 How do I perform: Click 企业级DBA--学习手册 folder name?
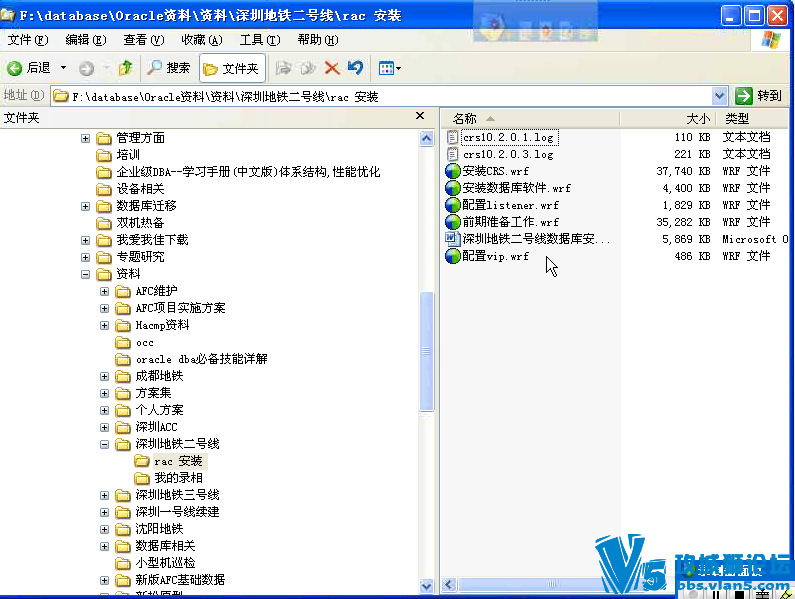tap(248, 172)
